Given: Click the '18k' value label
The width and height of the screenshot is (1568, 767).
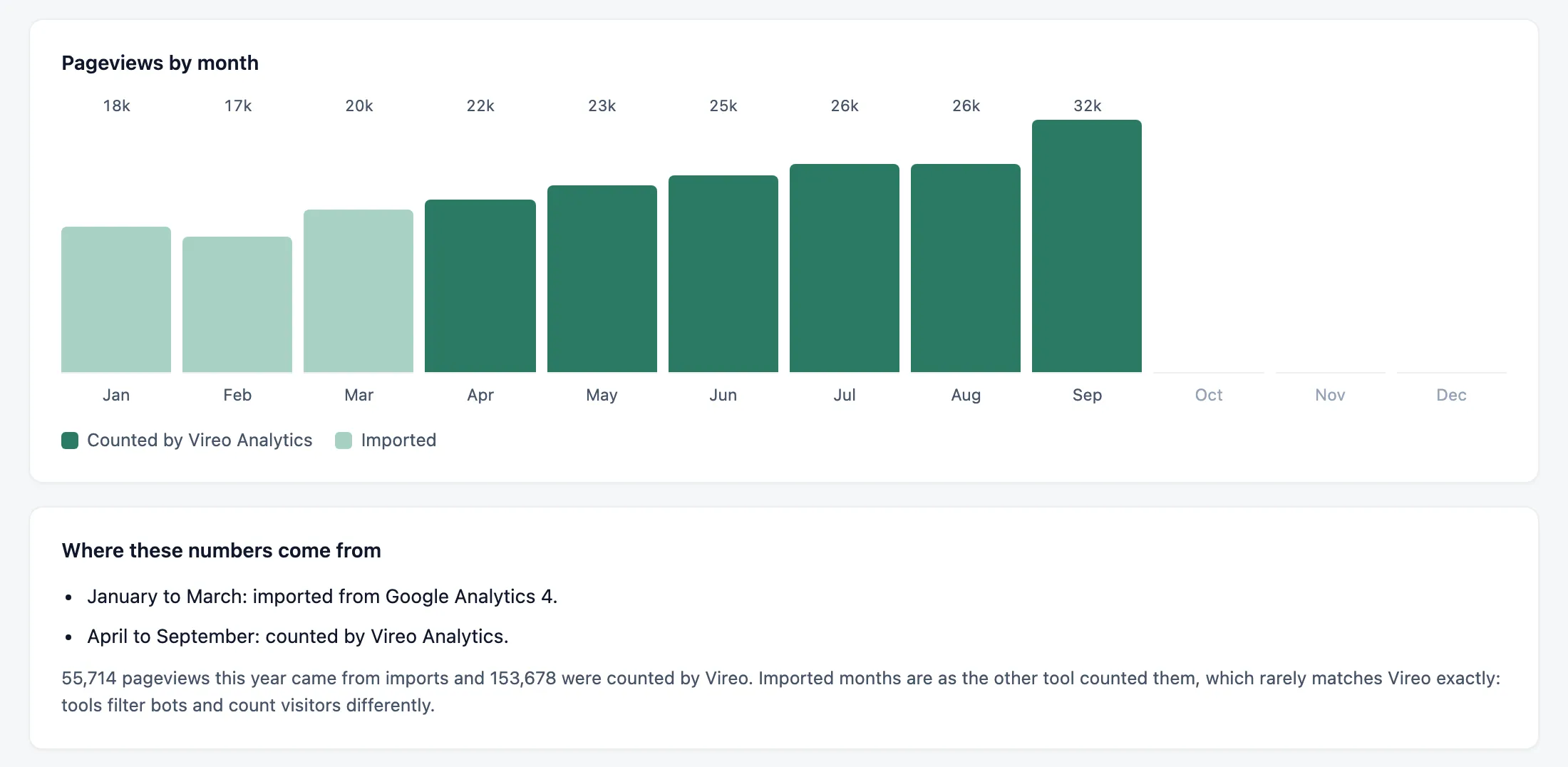Looking at the screenshot, I should [117, 106].
